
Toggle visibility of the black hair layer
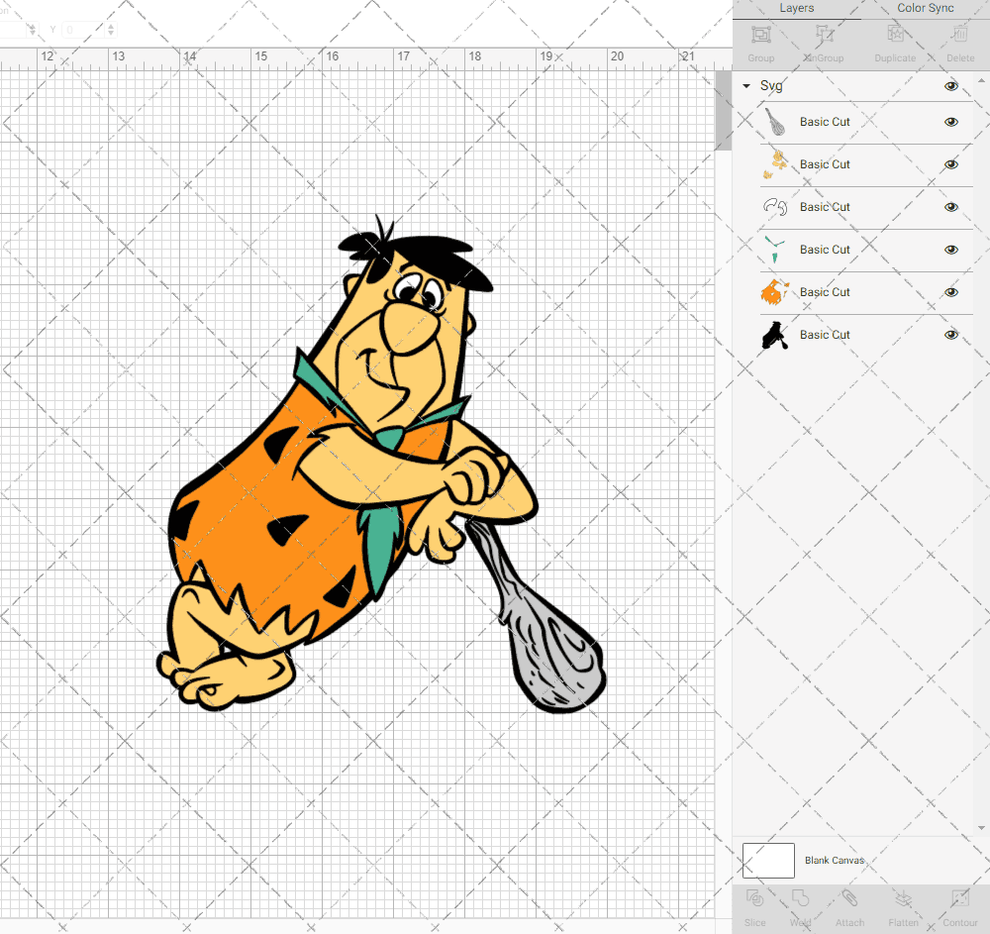coord(951,335)
